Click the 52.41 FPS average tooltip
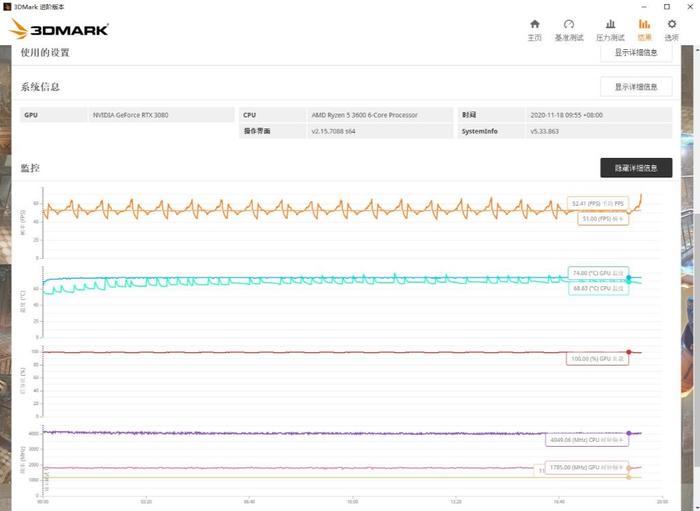Screen dimensions: 700x511 pos(598,204)
